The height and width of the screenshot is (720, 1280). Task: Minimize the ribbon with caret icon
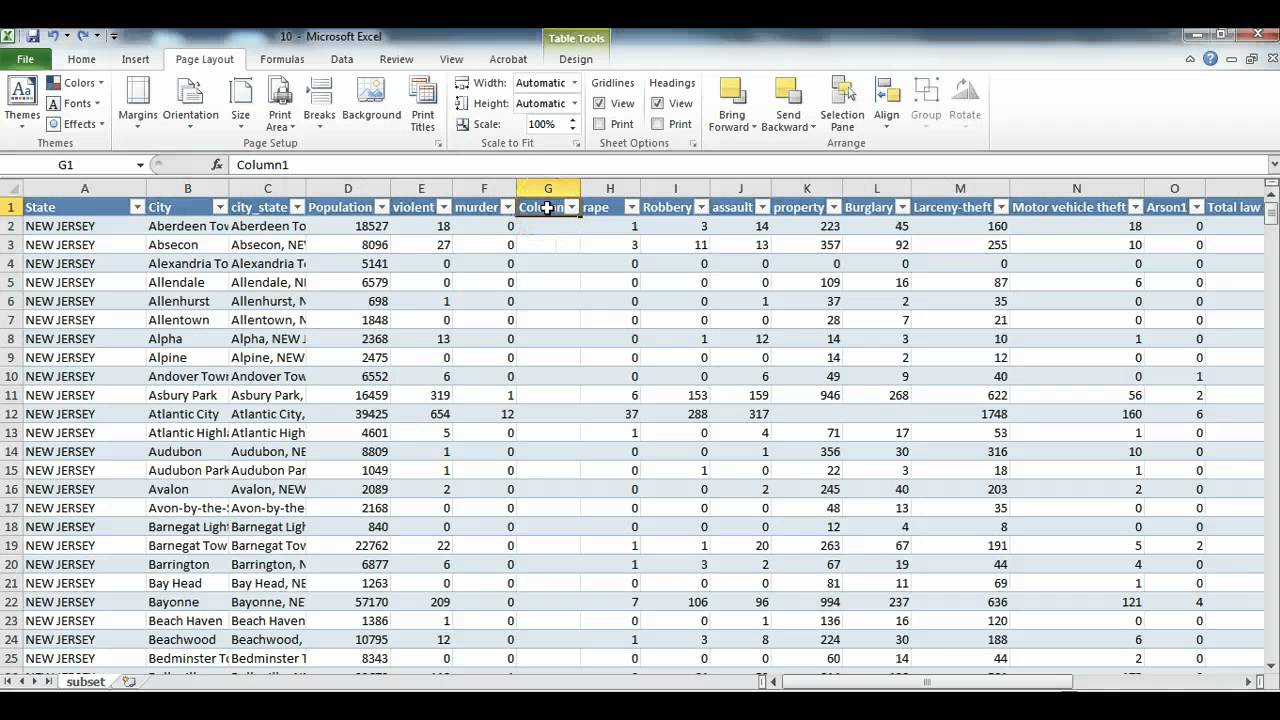[1190, 59]
